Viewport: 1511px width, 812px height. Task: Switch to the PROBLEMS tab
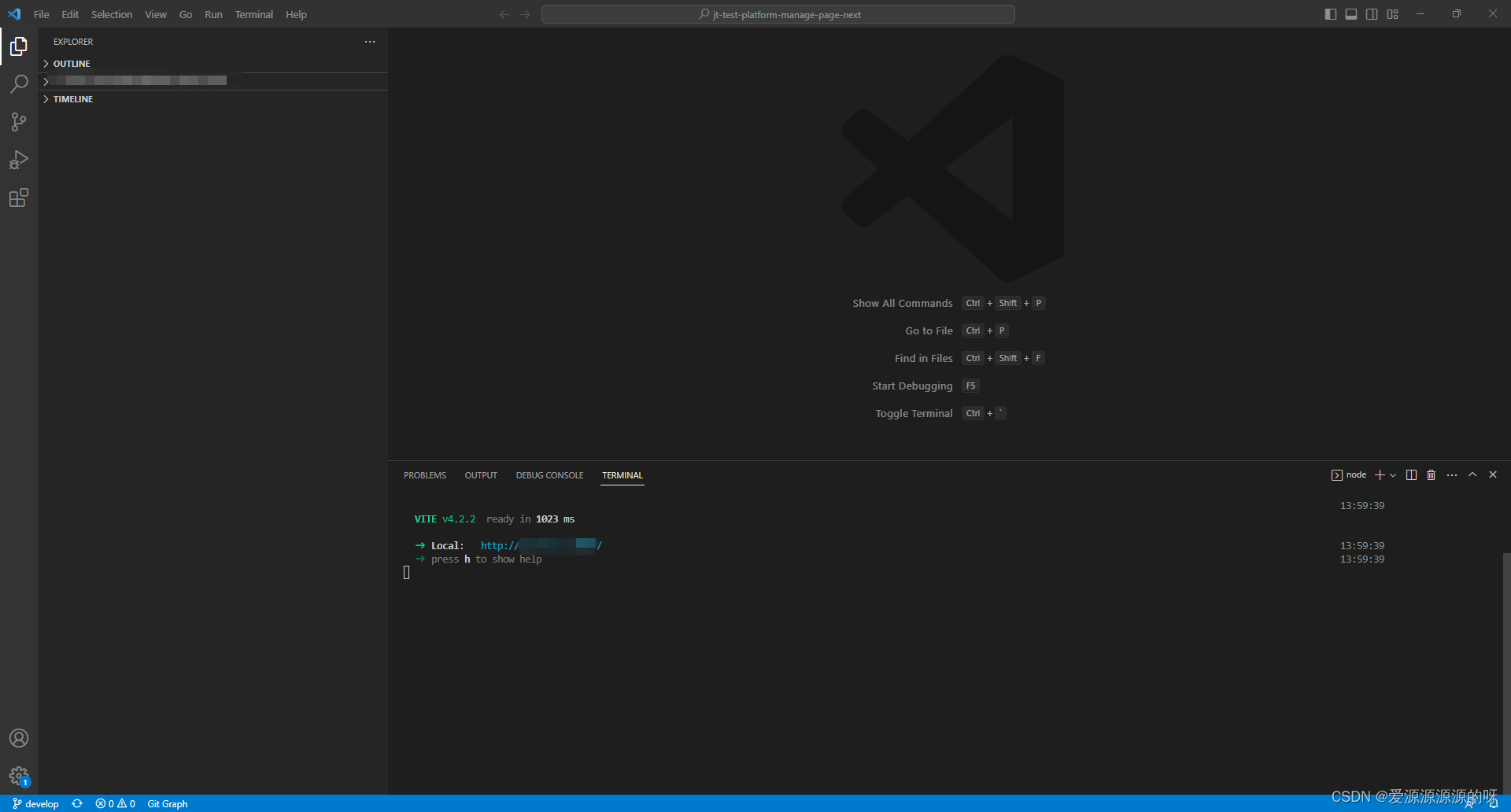[425, 475]
